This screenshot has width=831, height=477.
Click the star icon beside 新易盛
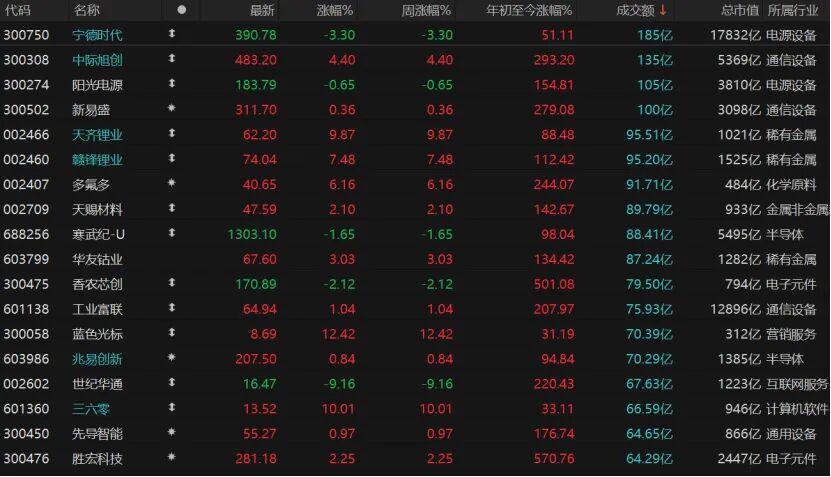(171, 109)
